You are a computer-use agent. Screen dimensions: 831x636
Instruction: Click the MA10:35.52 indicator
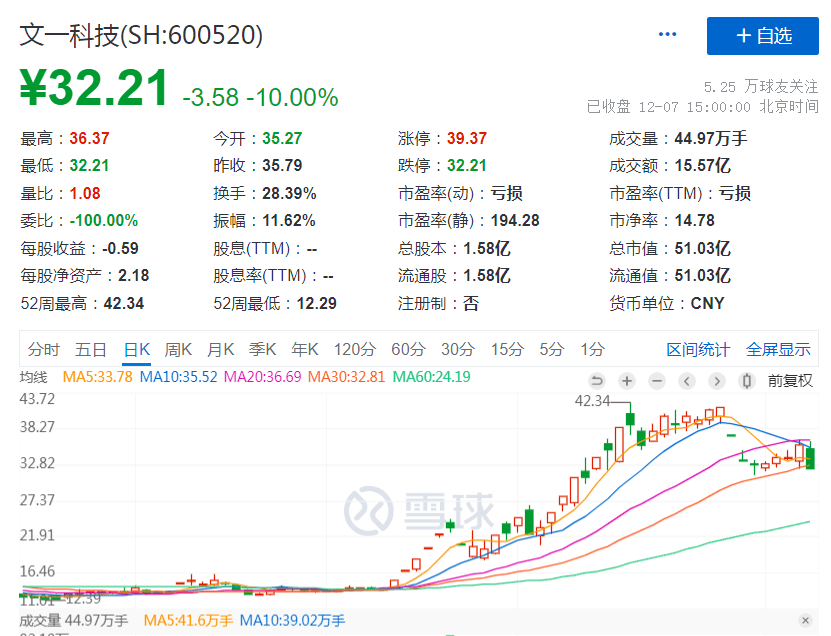[x=179, y=377]
